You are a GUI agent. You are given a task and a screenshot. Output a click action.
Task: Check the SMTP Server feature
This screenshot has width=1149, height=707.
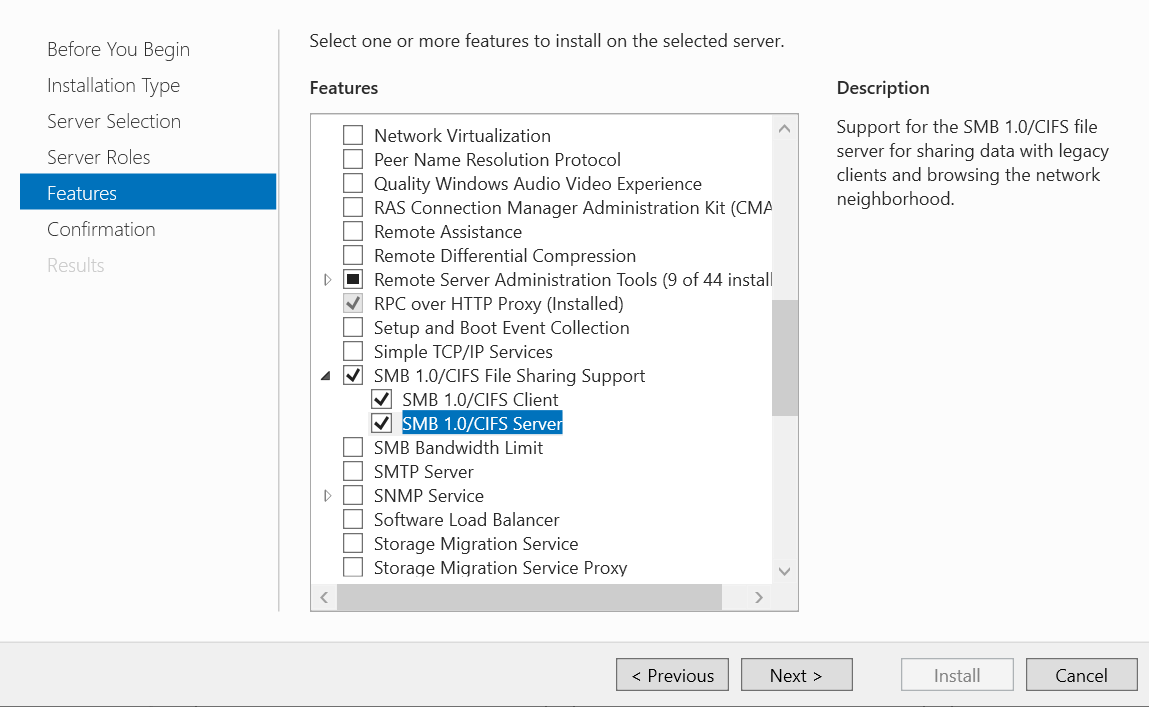pos(352,471)
